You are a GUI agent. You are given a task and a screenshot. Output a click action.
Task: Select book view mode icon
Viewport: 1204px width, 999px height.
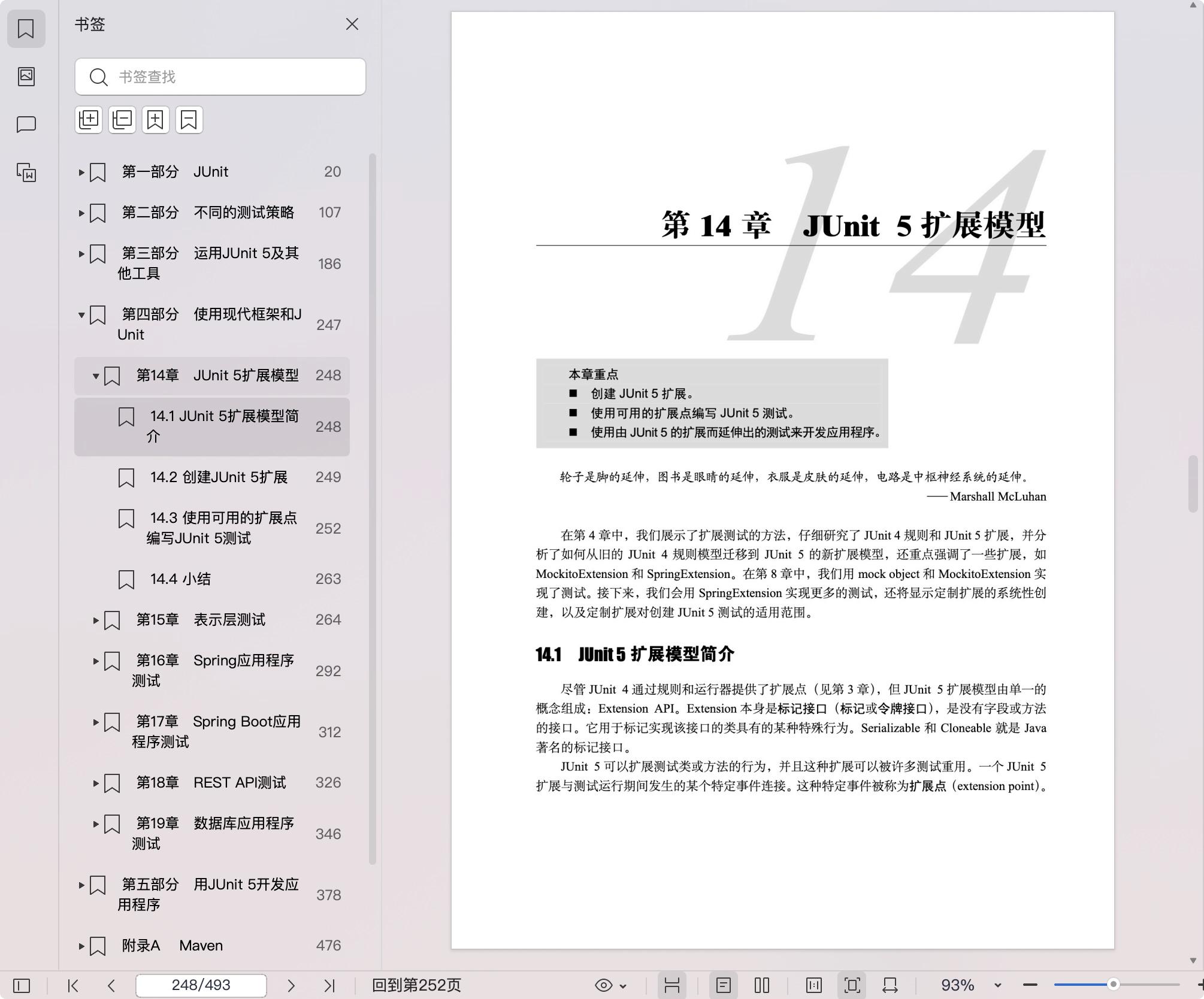click(814, 985)
